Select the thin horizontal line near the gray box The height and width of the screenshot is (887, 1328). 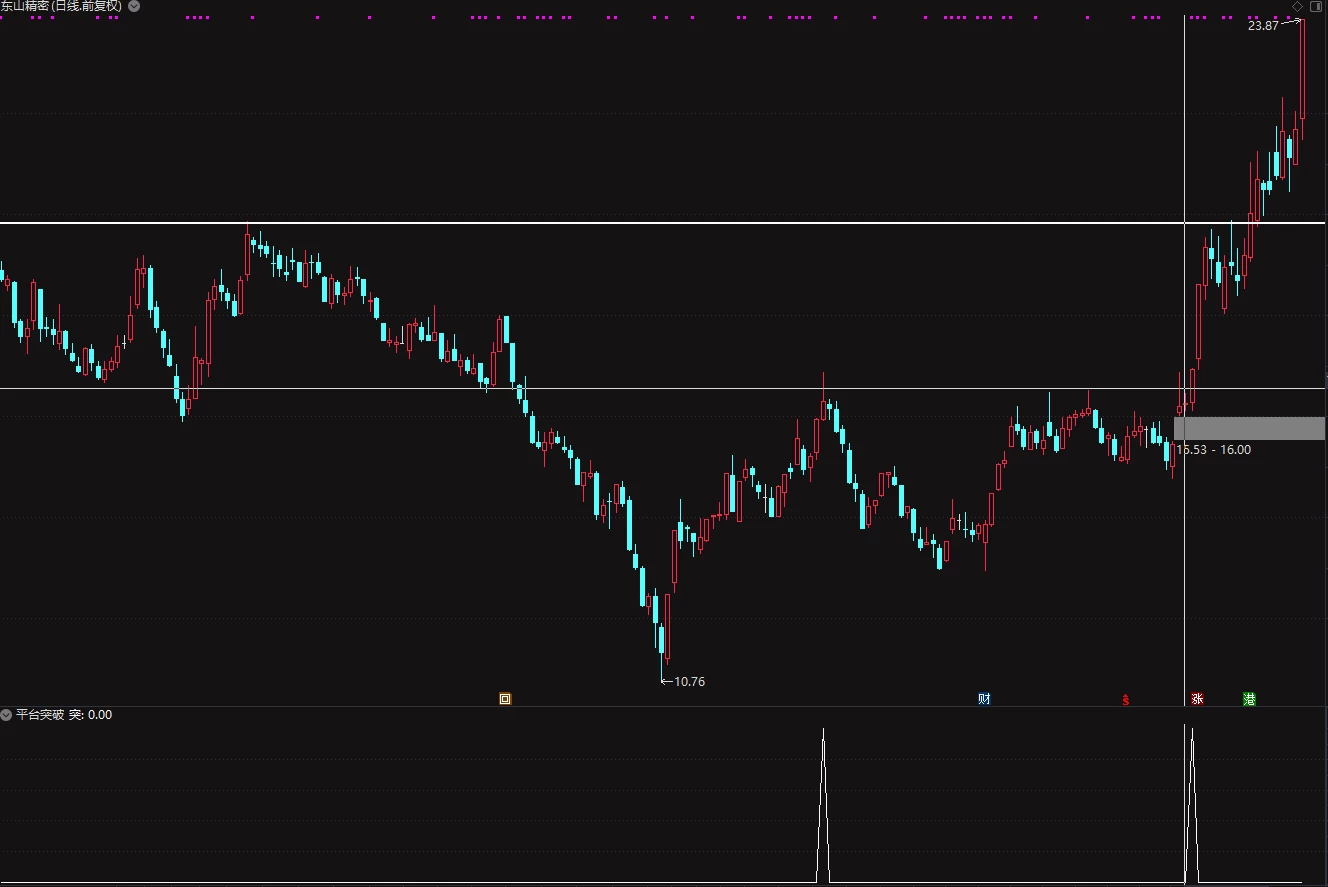[x=664, y=388]
